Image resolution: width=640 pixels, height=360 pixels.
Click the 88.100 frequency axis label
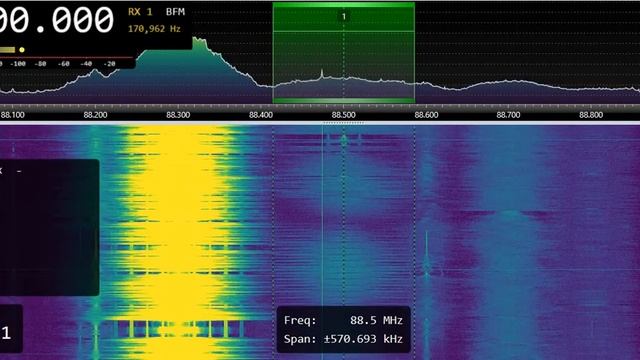pos(13,115)
